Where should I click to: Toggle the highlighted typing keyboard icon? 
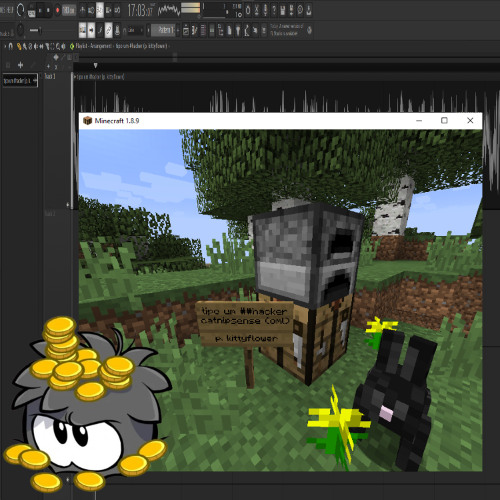click(x=82, y=30)
